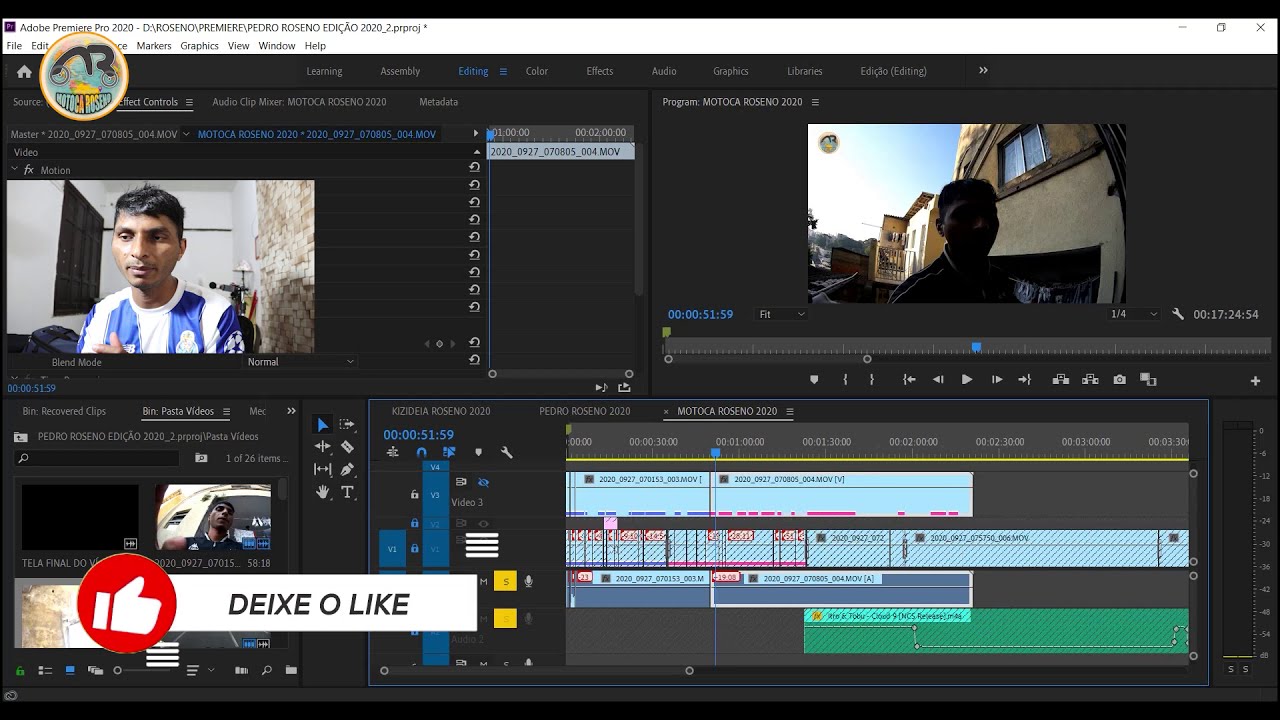Open the Window menu

tap(277, 46)
